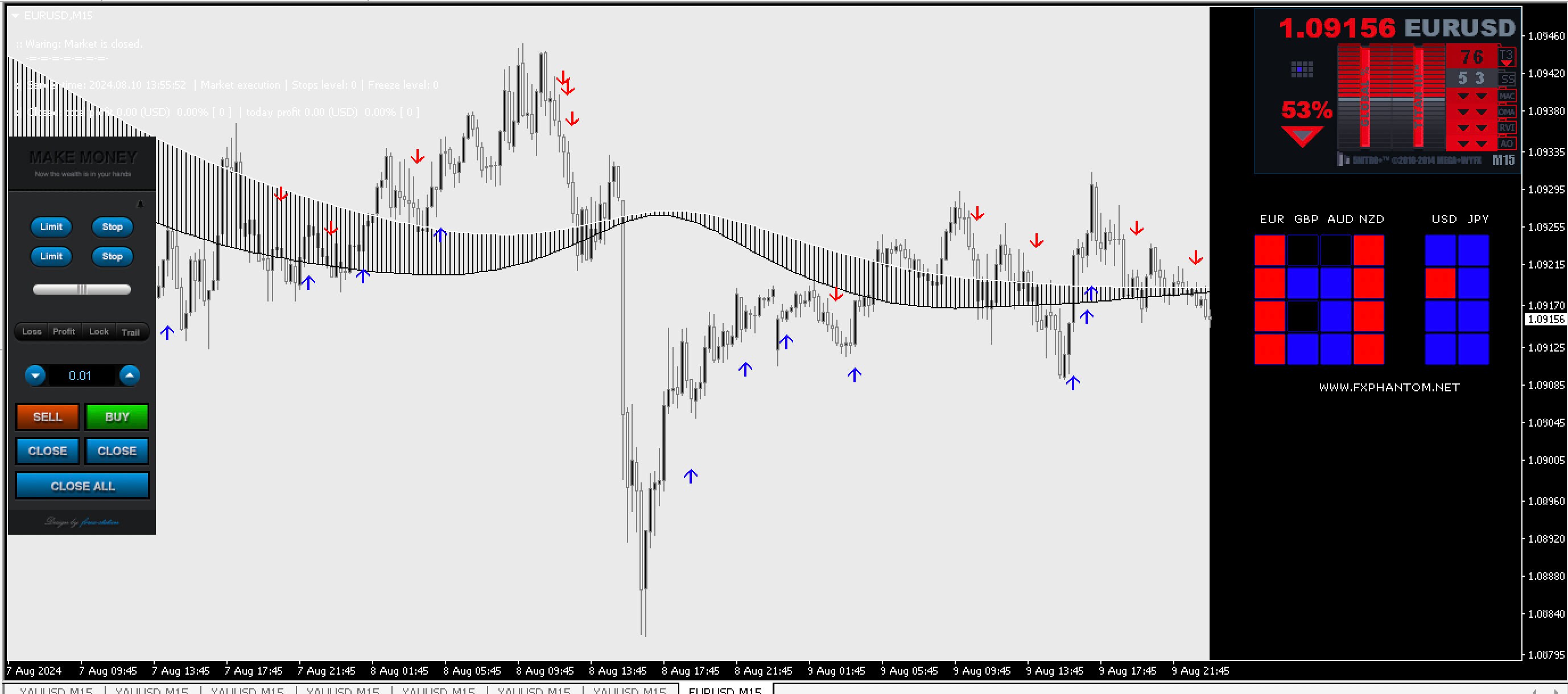Select the RVI indicator on the dashboard

(1506, 128)
